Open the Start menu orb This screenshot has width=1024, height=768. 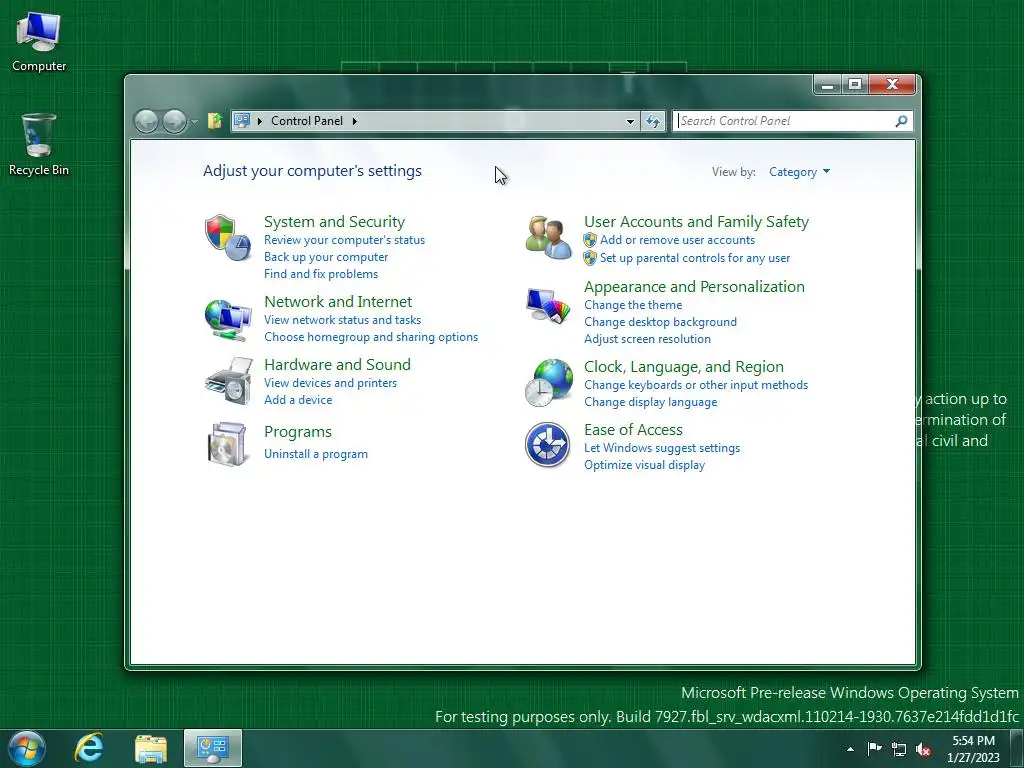point(27,748)
